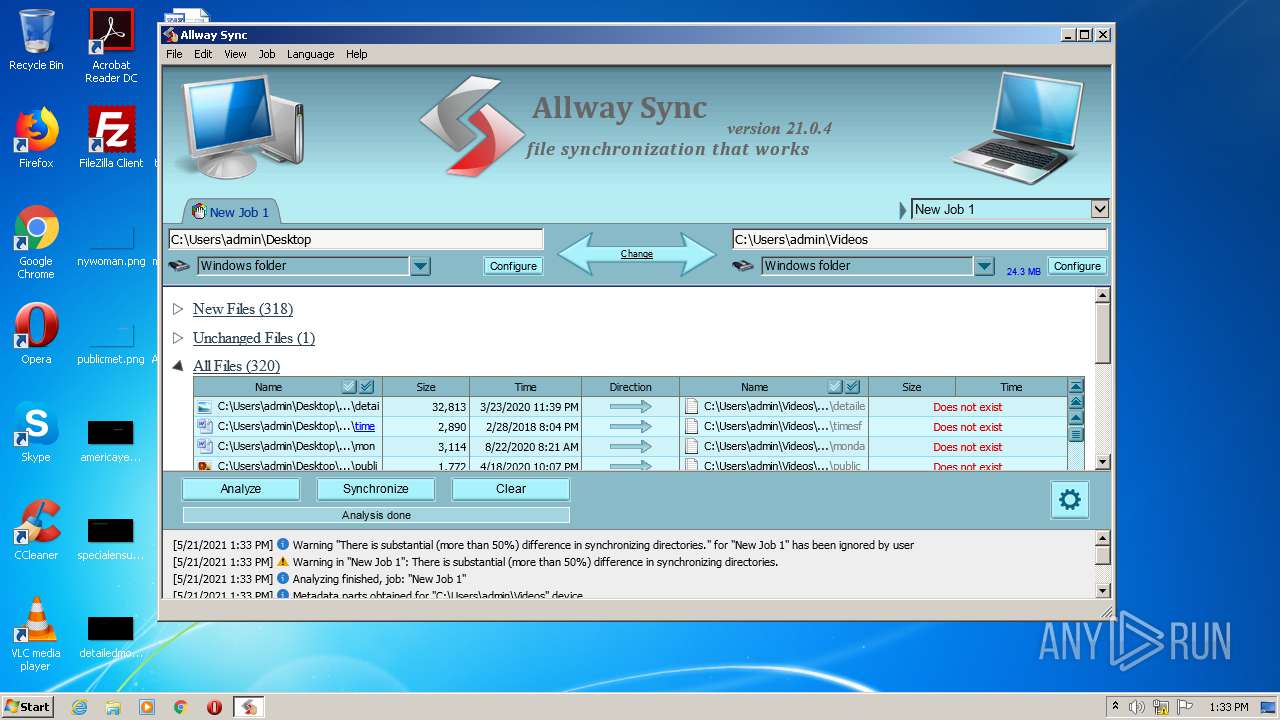Click the volume icon in system tray

(x=1136, y=707)
